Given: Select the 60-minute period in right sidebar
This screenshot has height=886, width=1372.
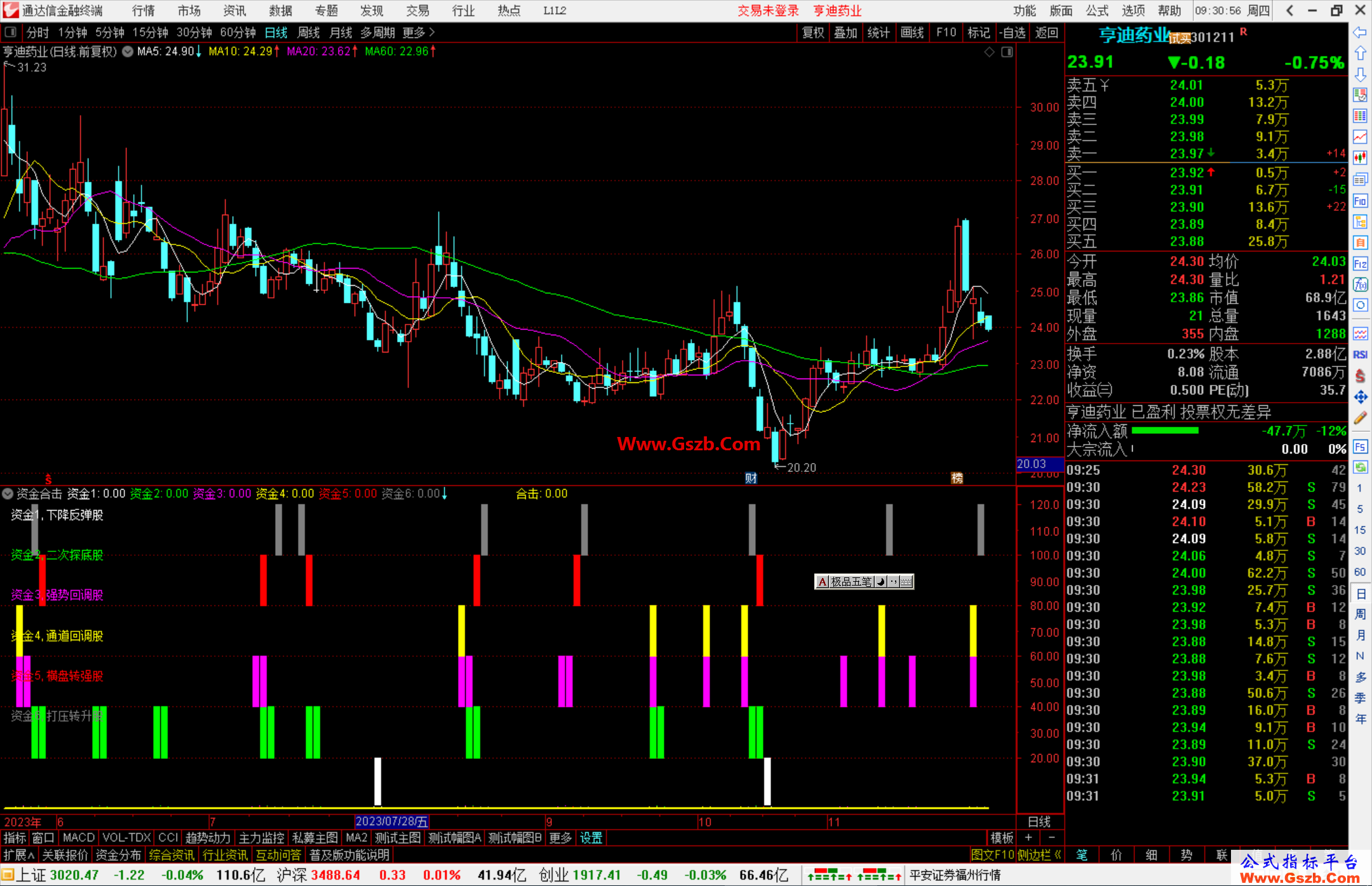Looking at the screenshot, I should tap(1360, 572).
